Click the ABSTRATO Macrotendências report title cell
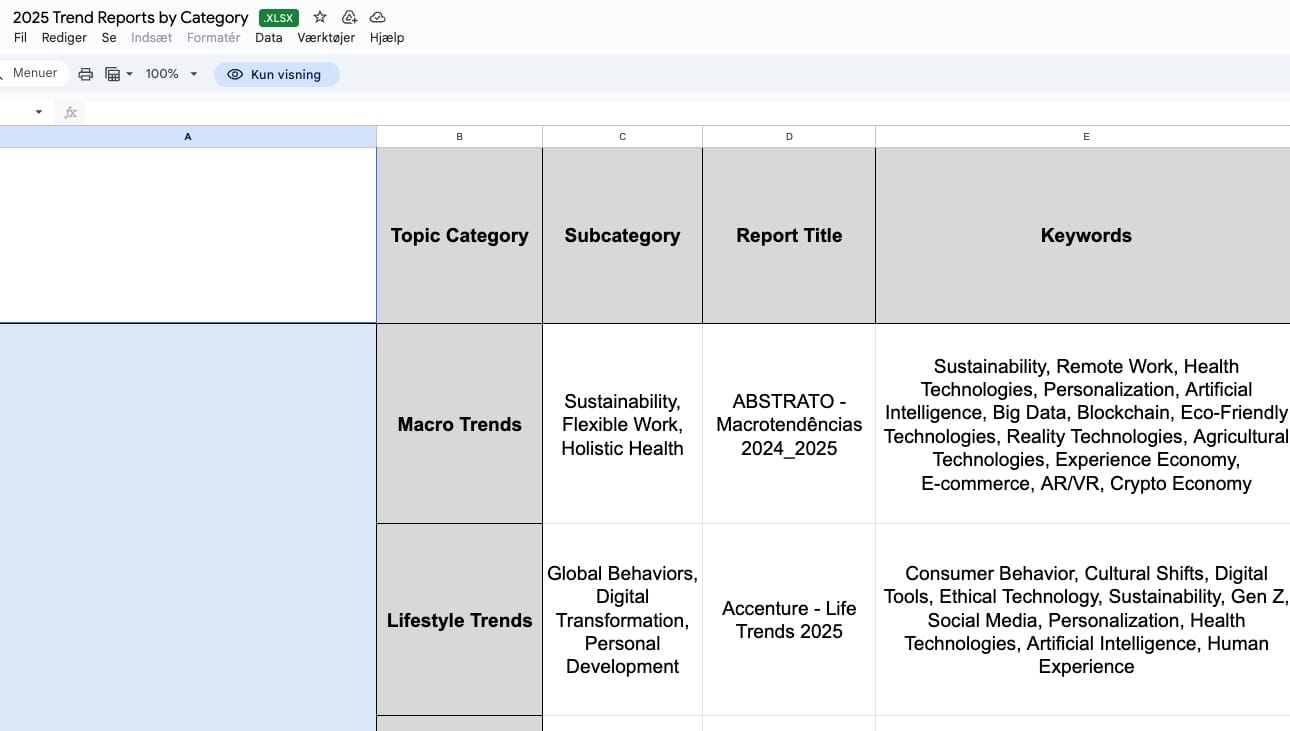The height and width of the screenshot is (731, 1290). tap(789, 424)
